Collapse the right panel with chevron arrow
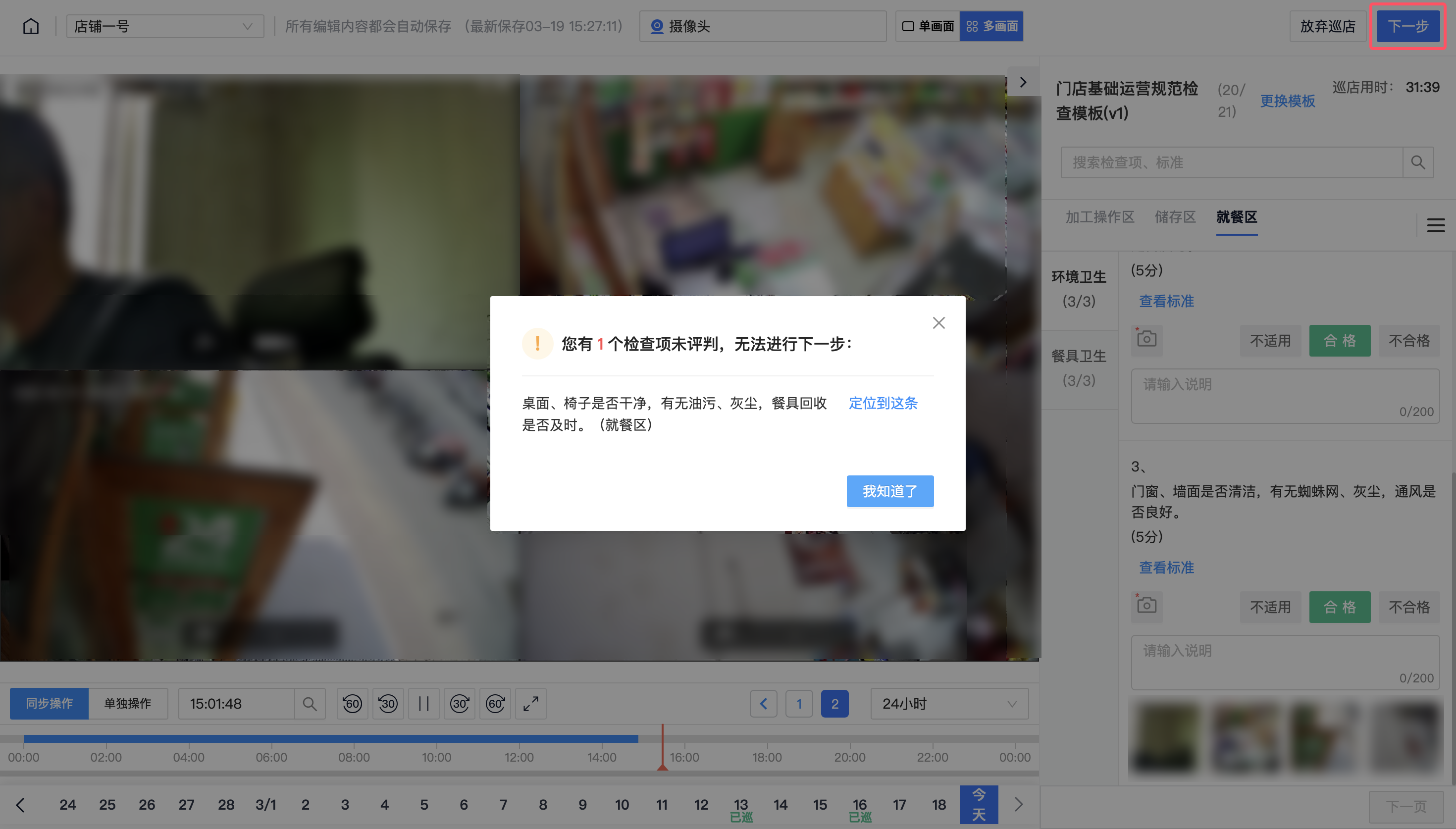 (x=1023, y=82)
